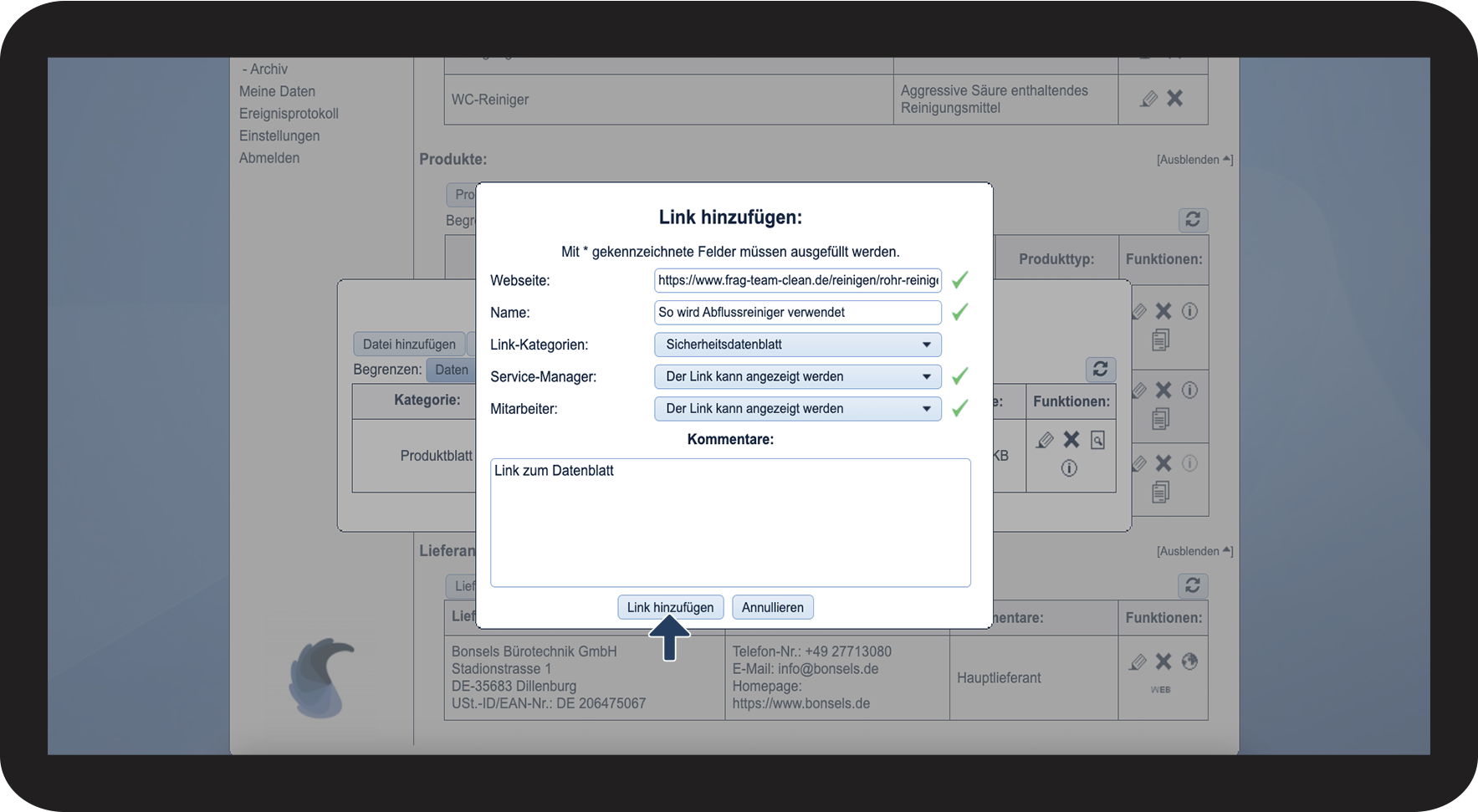
Task: Collapse the Produkte section via Ausblenden
Action: pos(1194,160)
